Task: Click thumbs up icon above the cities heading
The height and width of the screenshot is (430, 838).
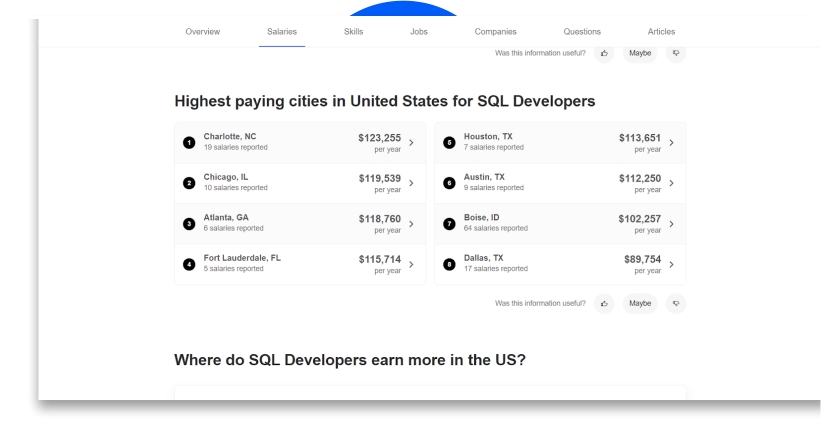Action: coord(603,53)
